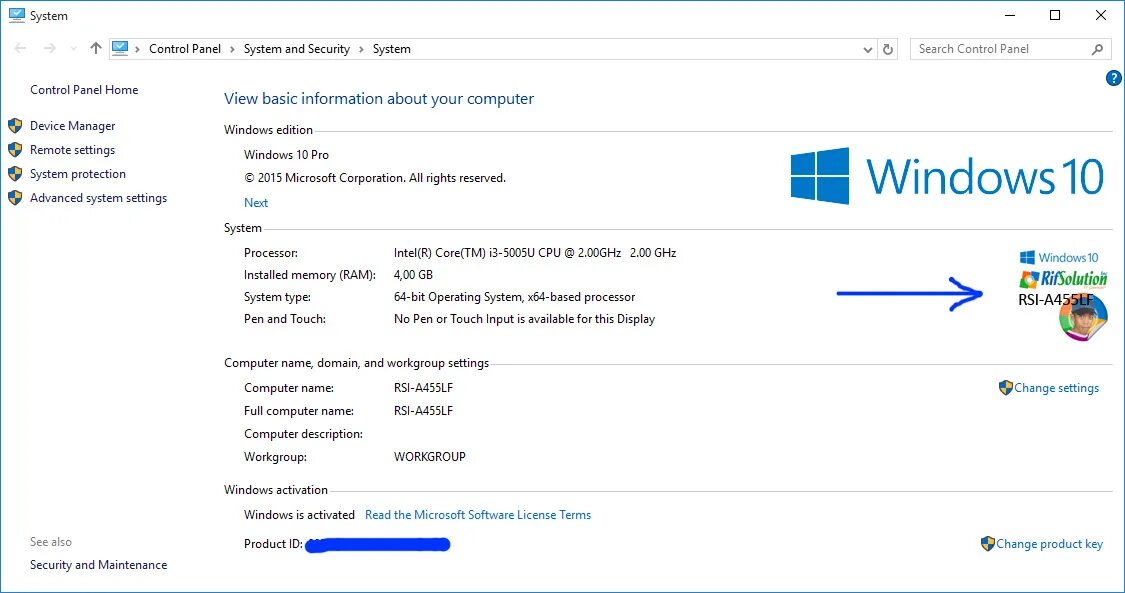Click the large Windows 10 logo
Image resolution: width=1125 pixels, height=593 pixels.
tap(947, 176)
